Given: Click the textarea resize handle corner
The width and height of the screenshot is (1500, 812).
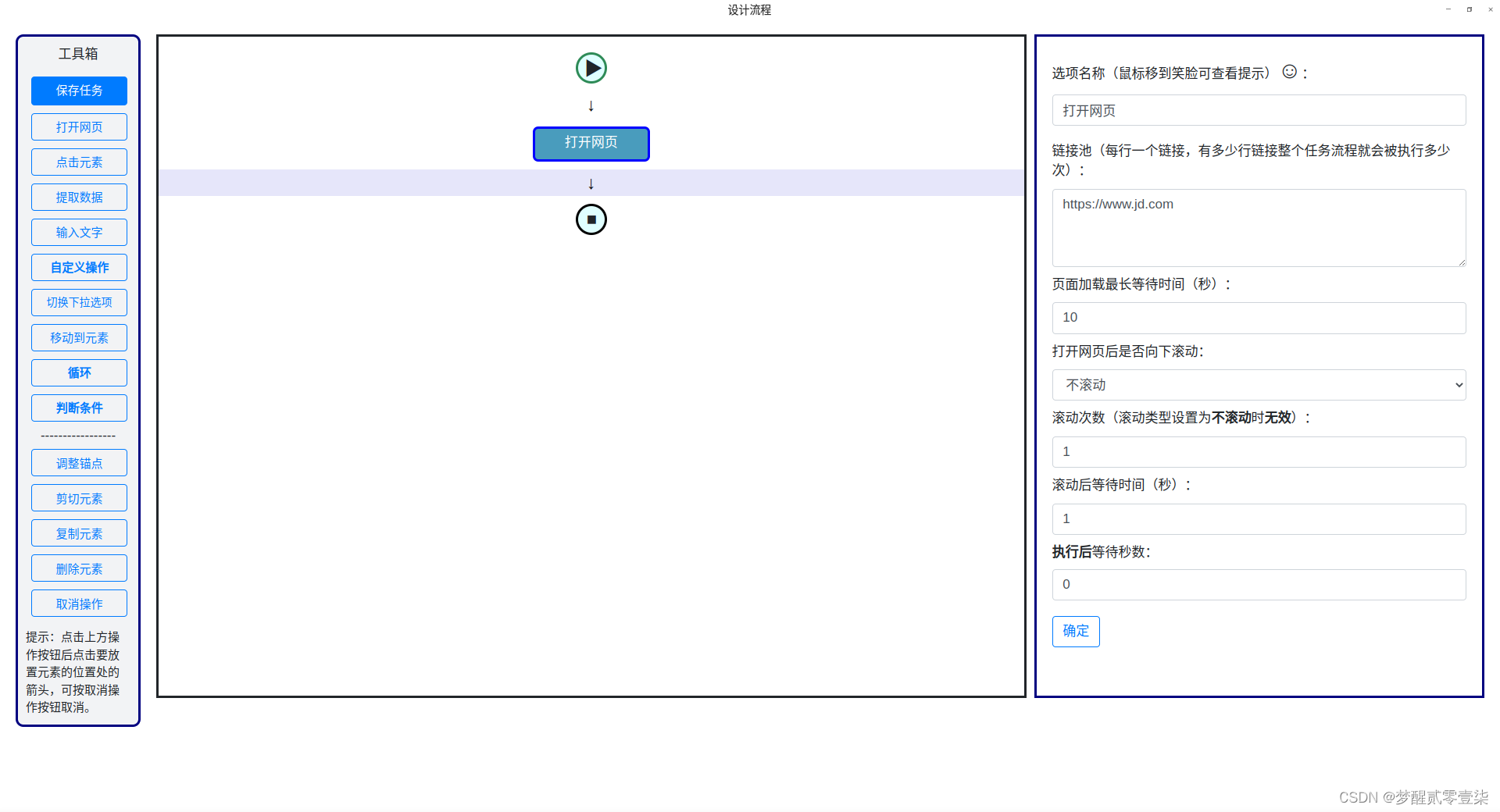Looking at the screenshot, I should coord(1461,262).
